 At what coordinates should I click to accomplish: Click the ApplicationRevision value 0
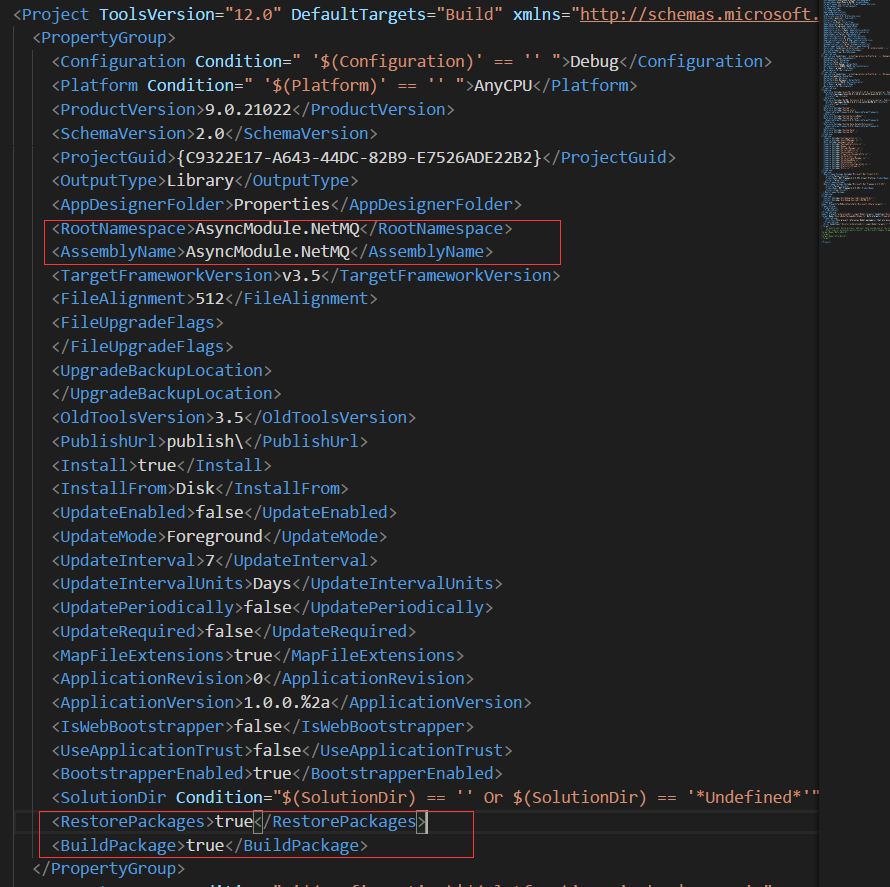pyautogui.click(x=258, y=679)
